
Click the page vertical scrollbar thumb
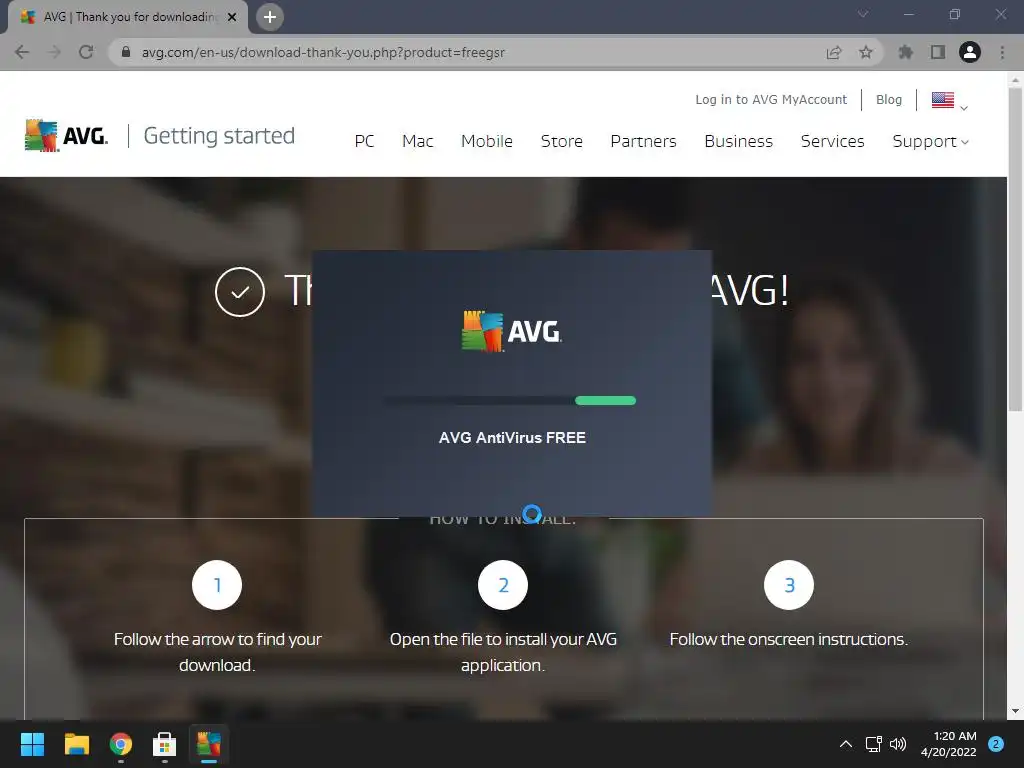(1015, 248)
